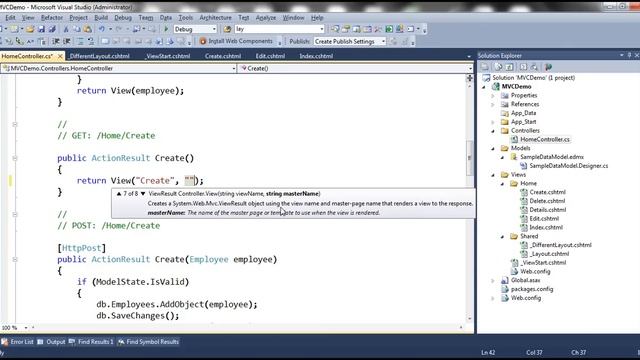Uncomment the selected lines icon
The height and width of the screenshot is (360, 640).
[91, 41]
